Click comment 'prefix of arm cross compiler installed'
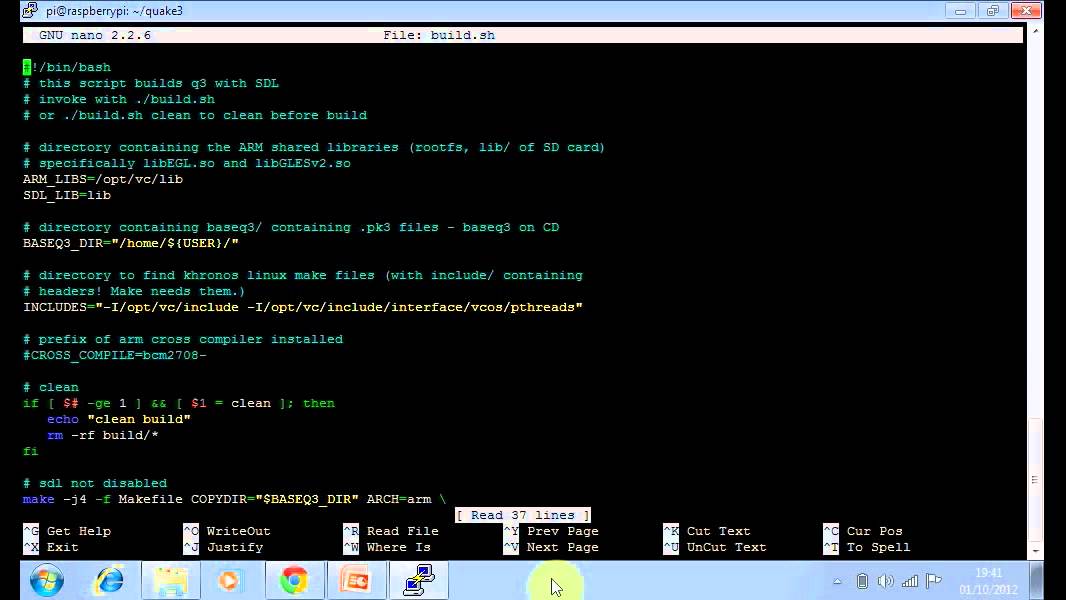1066x600 pixels. [x=183, y=339]
